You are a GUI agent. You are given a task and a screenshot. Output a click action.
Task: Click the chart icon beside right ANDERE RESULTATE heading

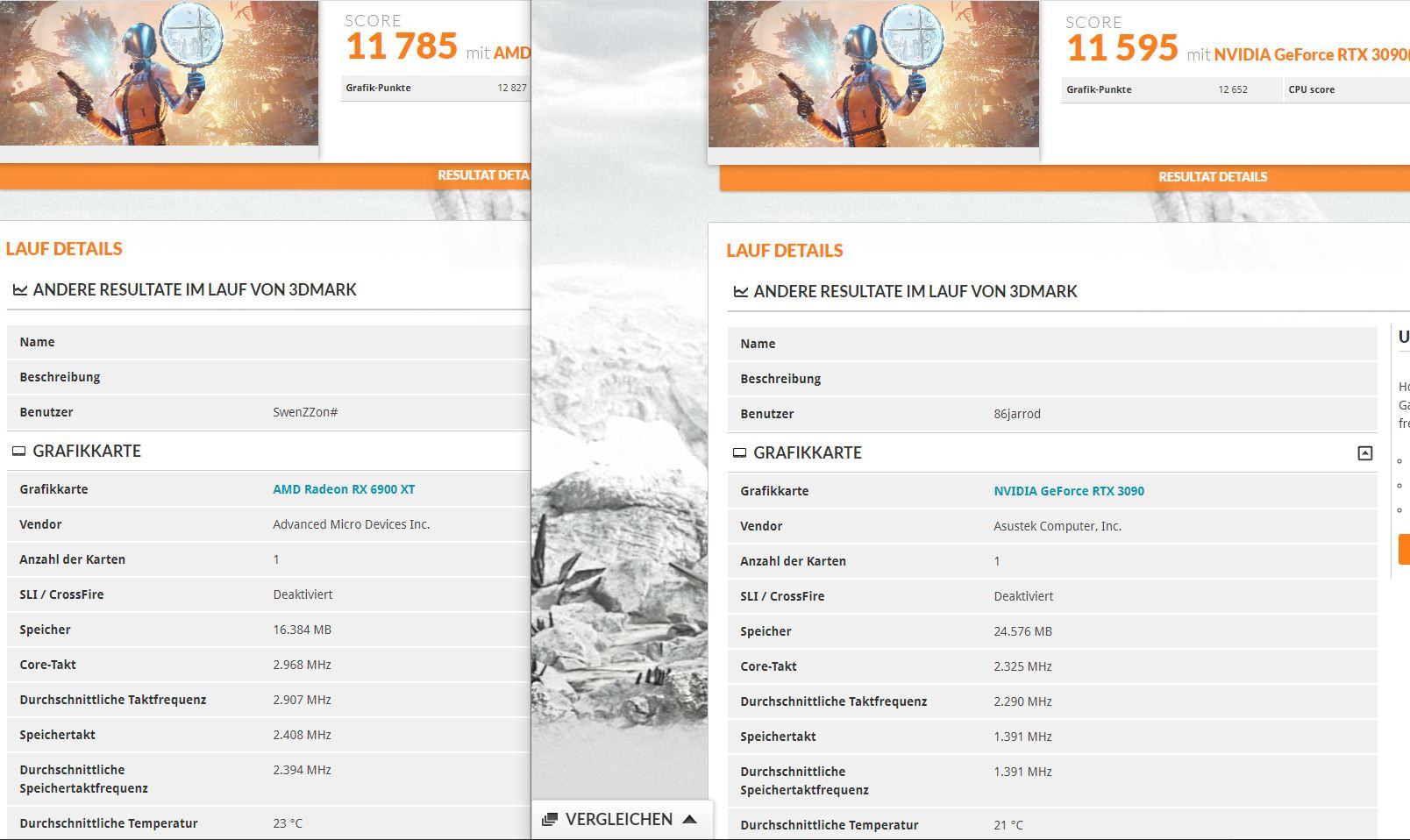[x=740, y=292]
